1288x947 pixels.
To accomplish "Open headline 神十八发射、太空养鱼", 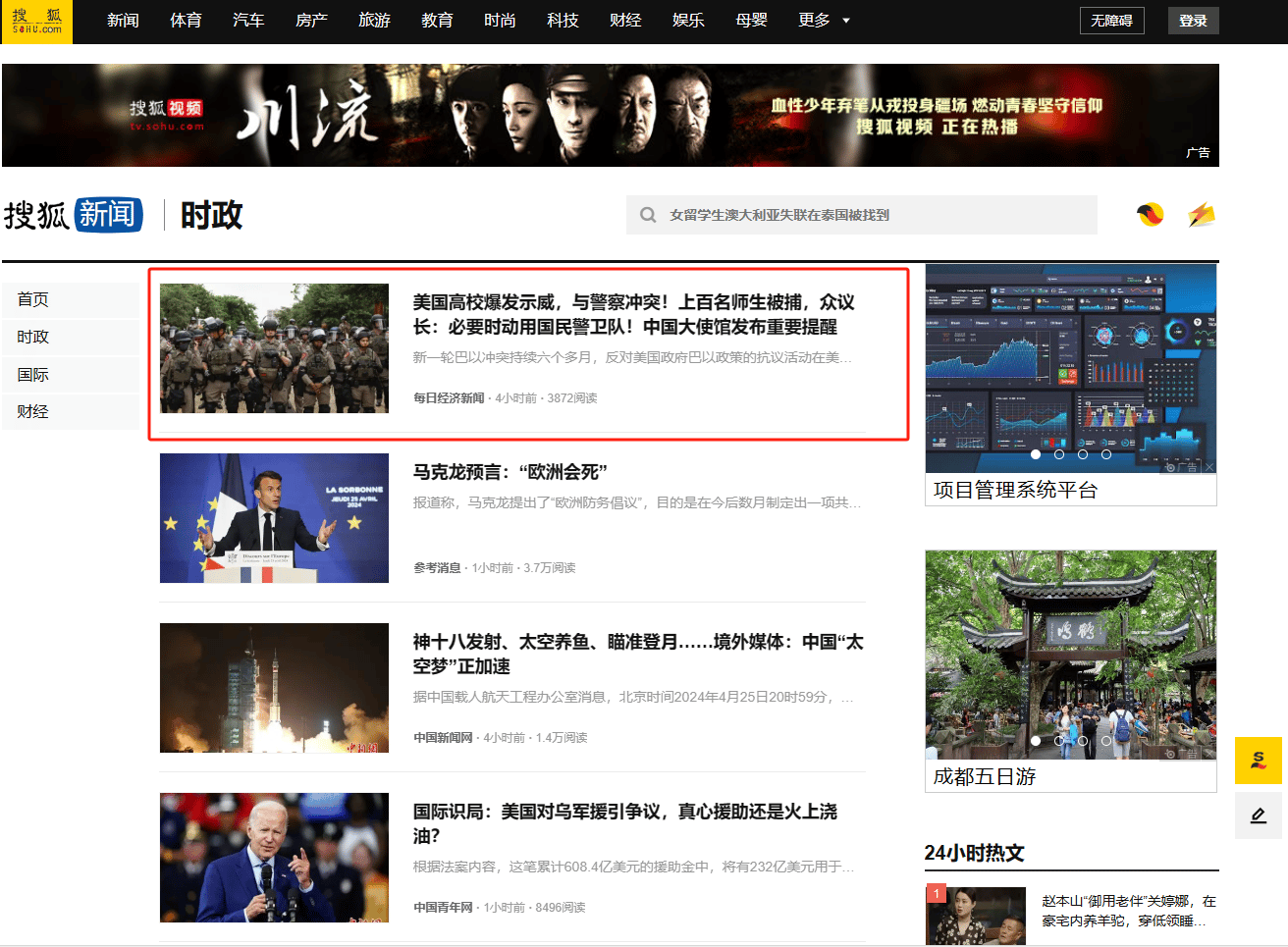I will click(x=638, y=654).
